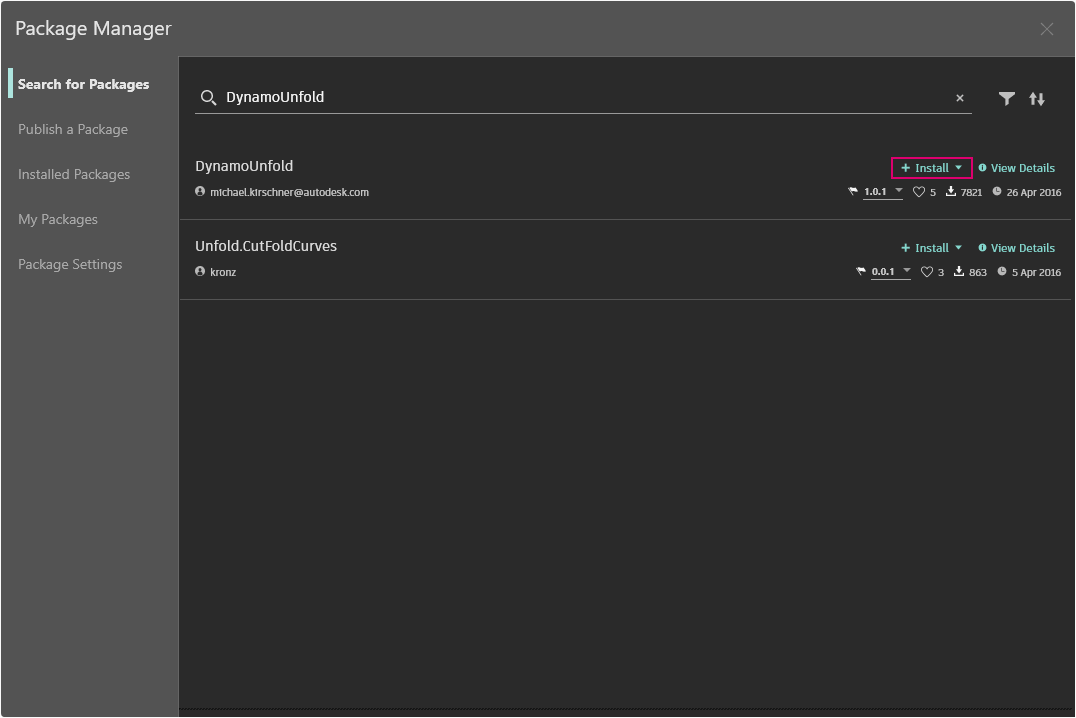The height and width of the screenshot is (718, 1076).
Task: Expand the 1.0.1 version selector
Action: pyautogui.click(x=898, y=191)
